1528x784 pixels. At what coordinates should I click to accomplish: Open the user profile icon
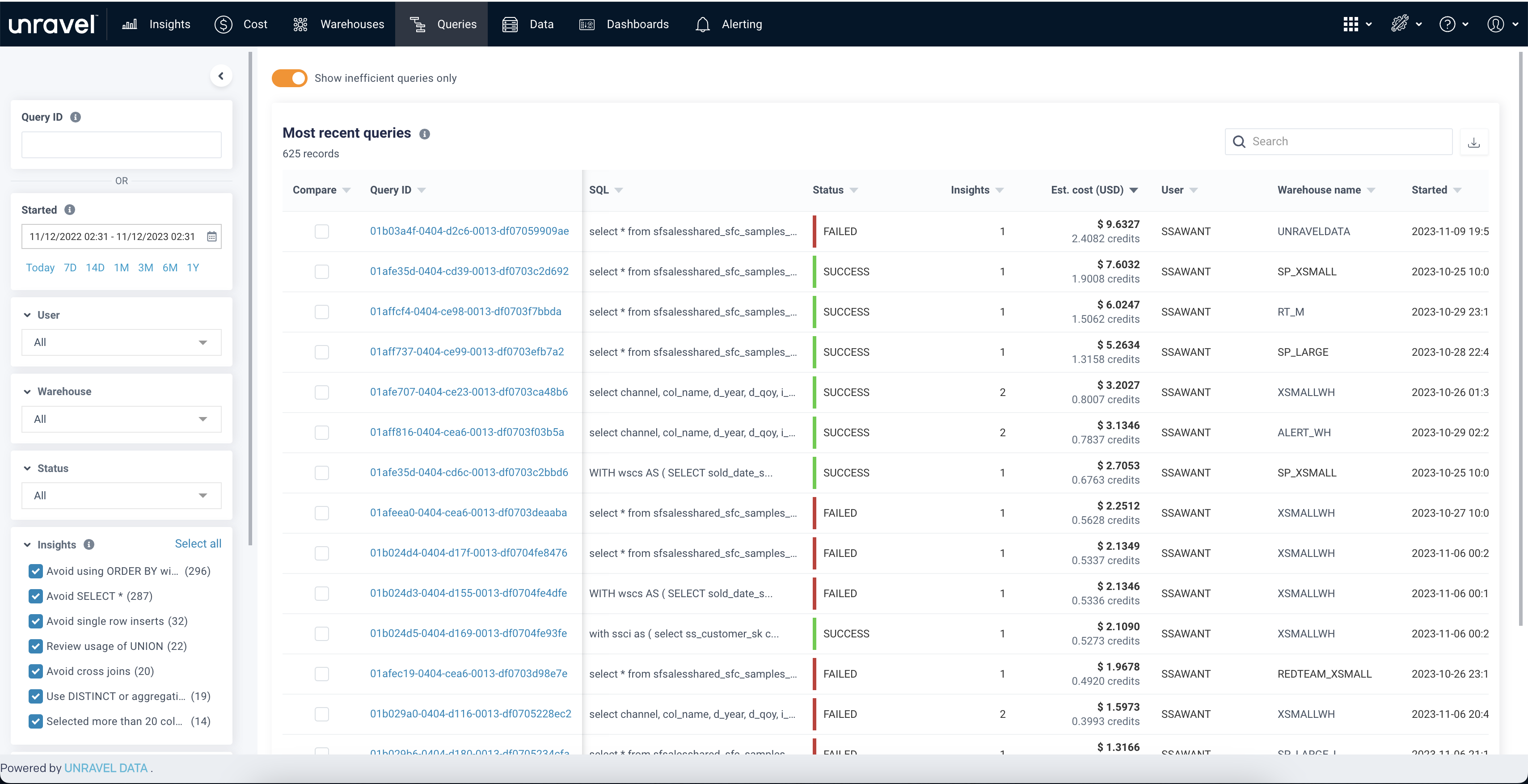click(1495, 24)
